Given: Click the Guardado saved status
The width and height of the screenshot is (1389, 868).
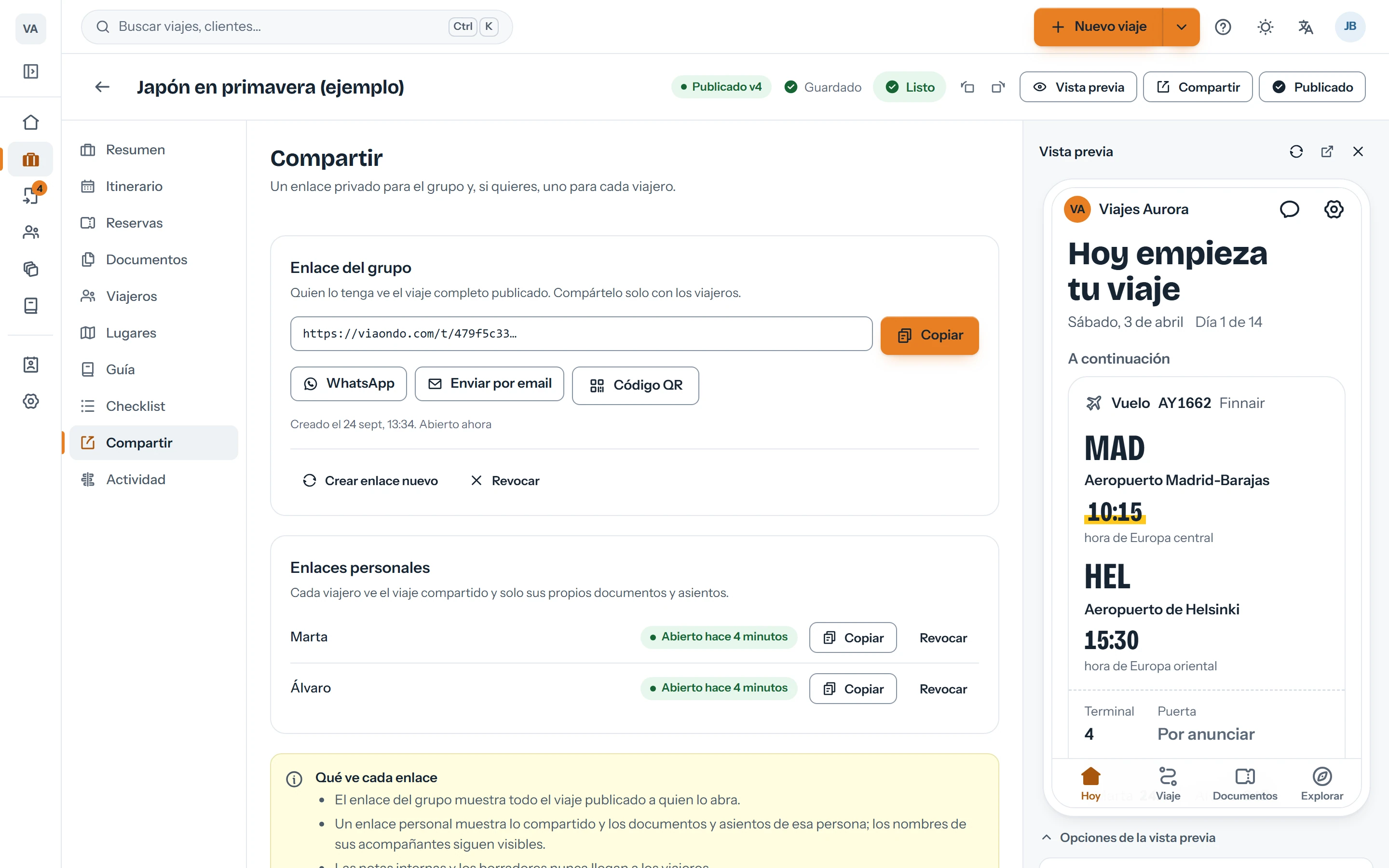Looking at the screenshot, I should [x=822, y=87].
